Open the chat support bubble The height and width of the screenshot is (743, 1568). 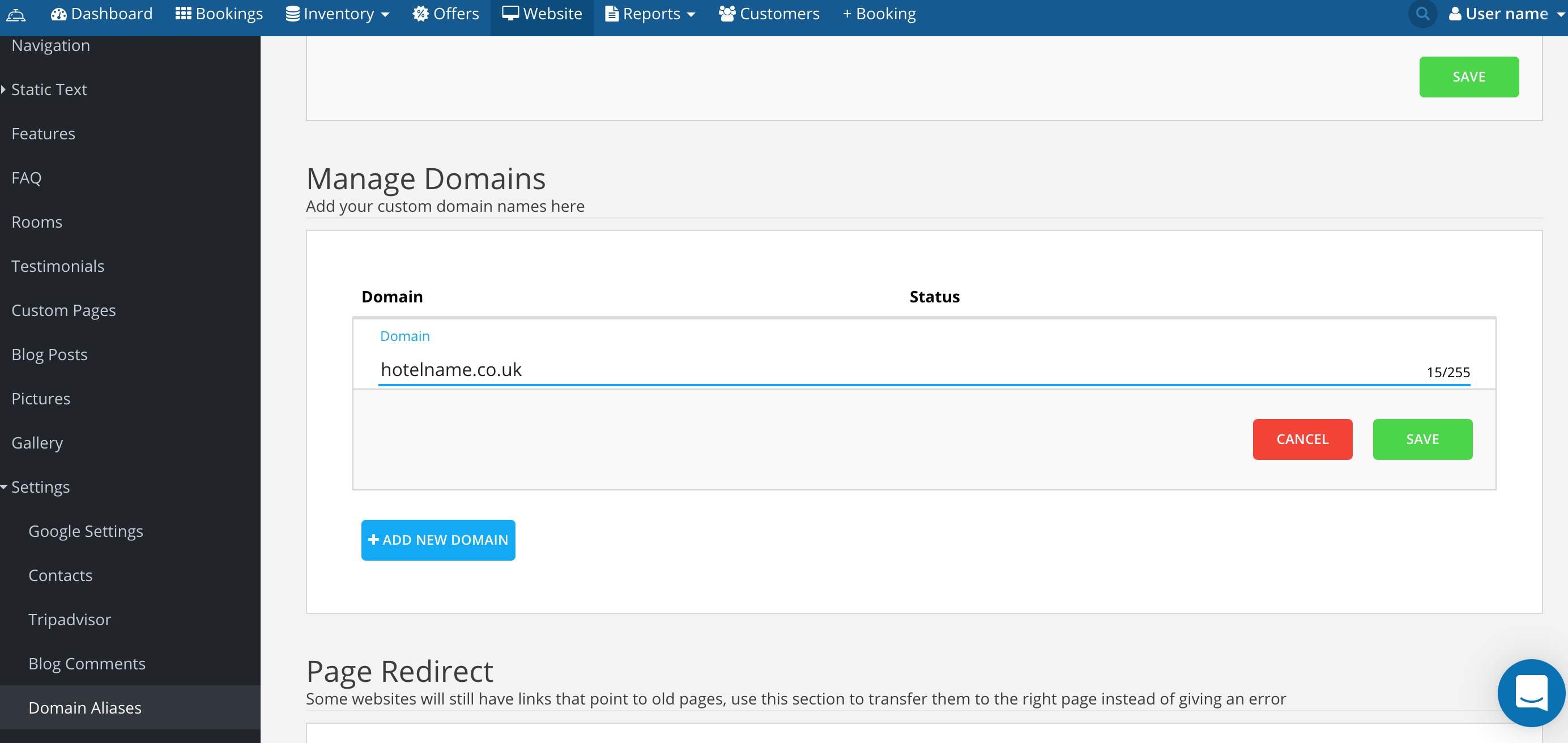point(1532,693)
